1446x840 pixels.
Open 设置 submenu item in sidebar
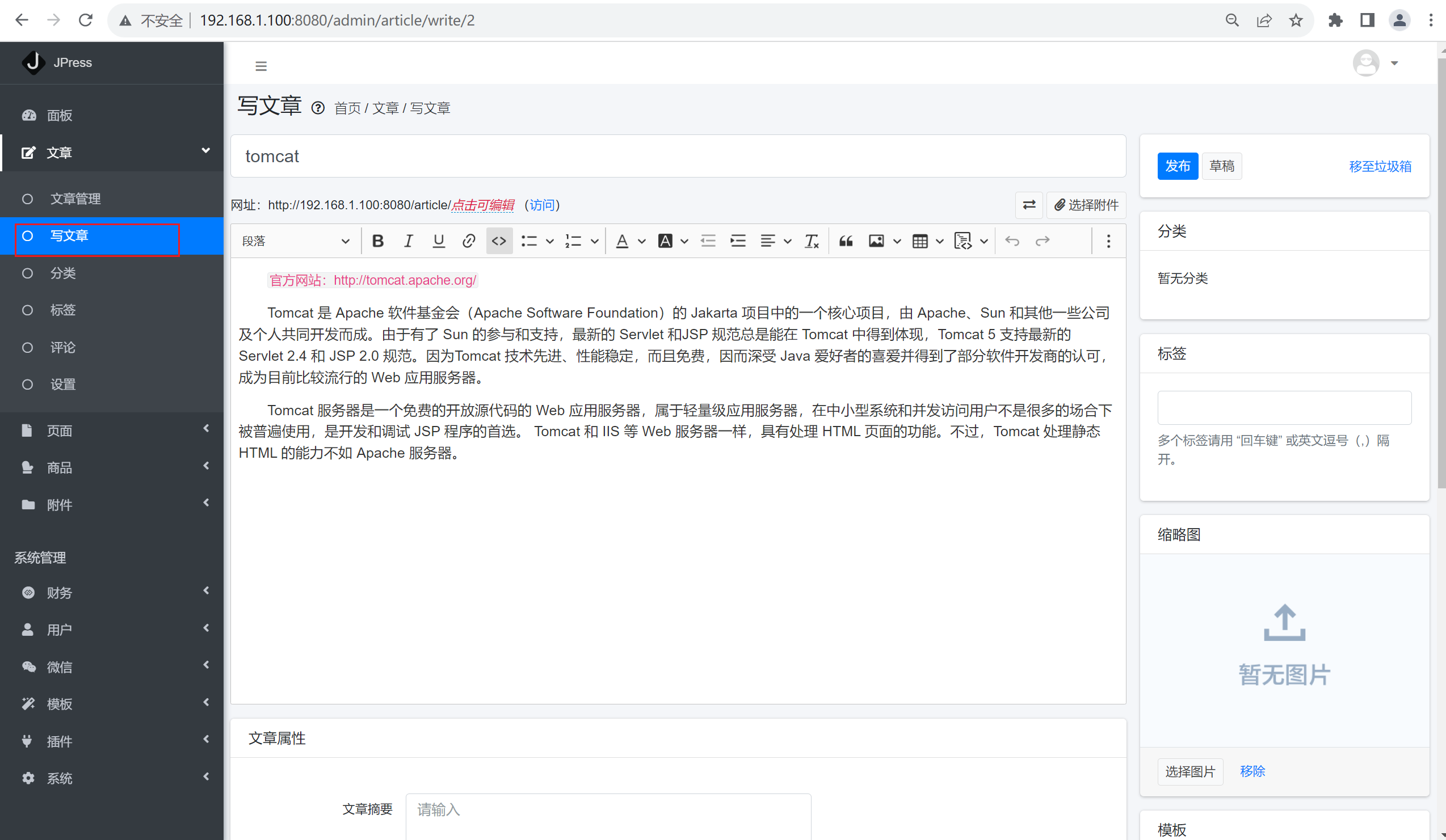point(112,384)
